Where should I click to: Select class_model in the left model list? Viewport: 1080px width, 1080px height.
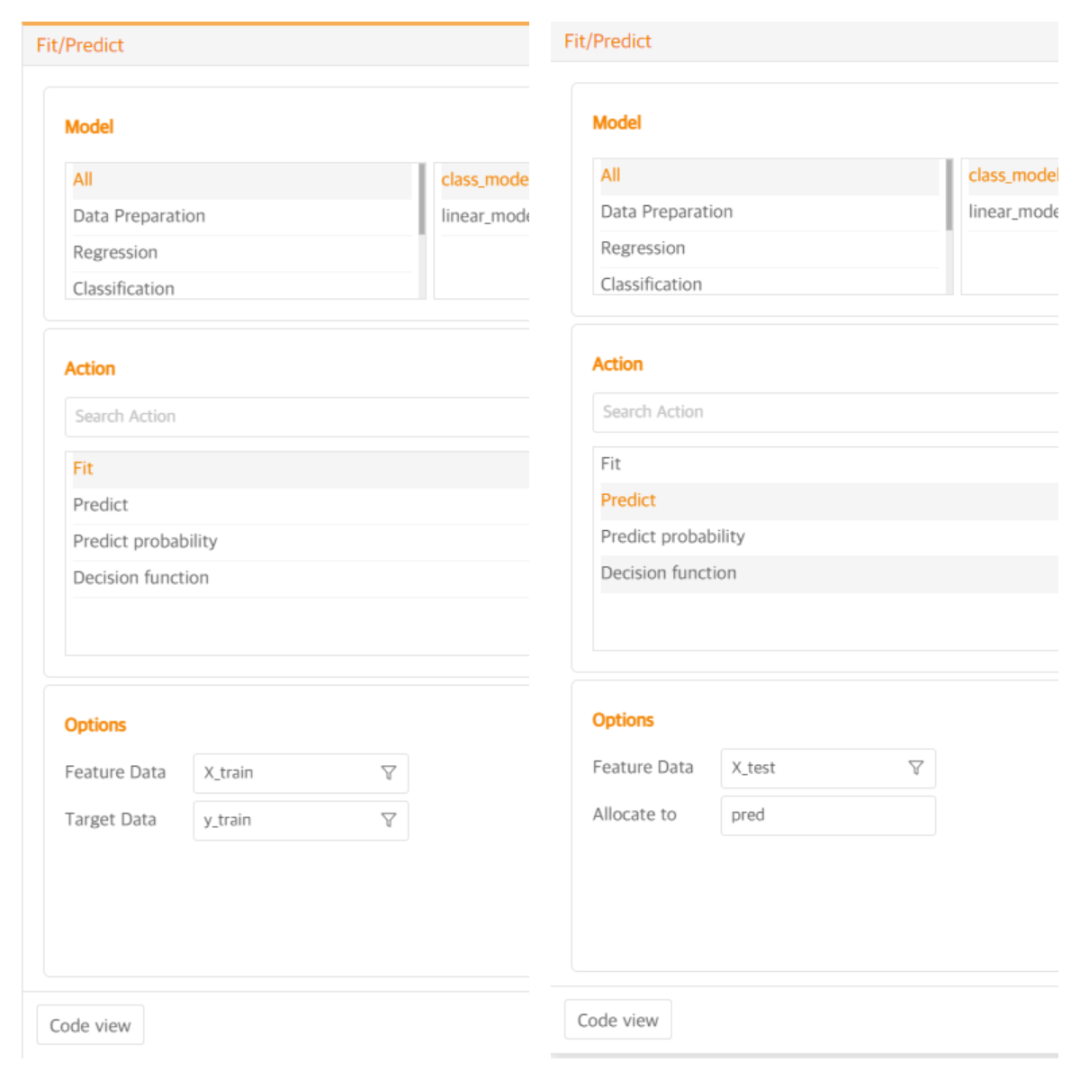point(484,180)
